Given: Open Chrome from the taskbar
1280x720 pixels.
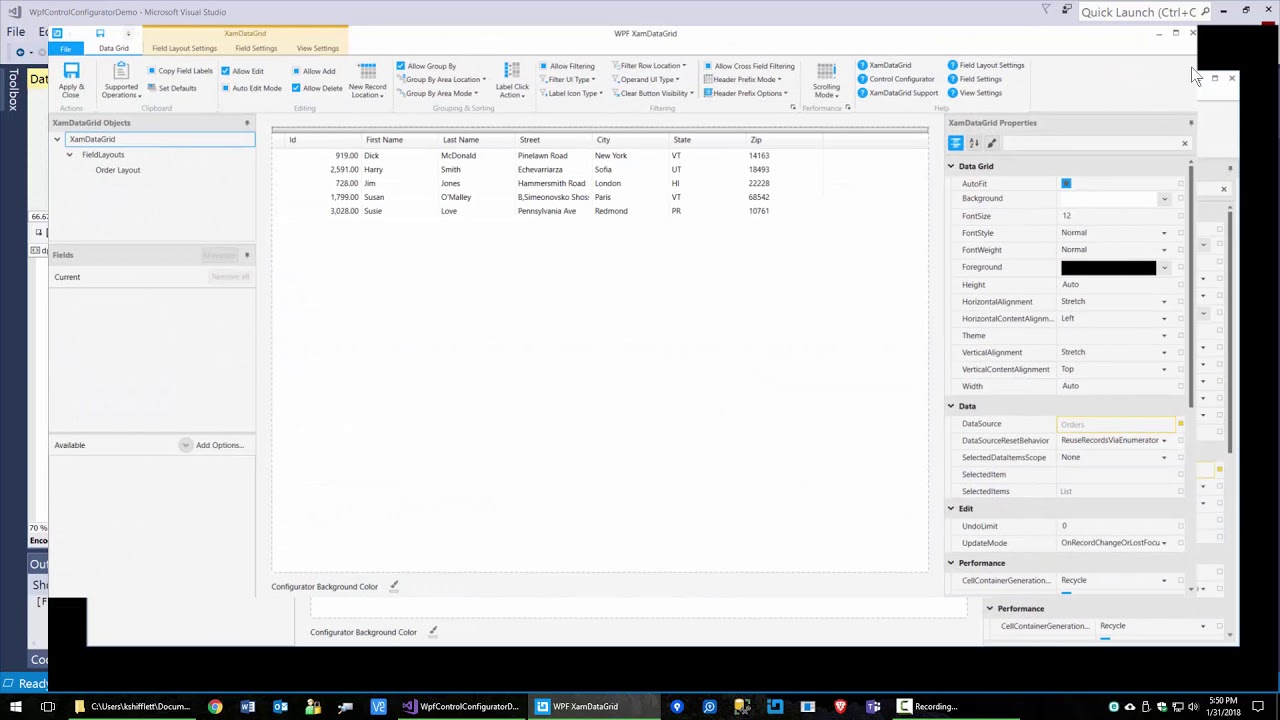Looking at the screenshot, I should pyautogui.click(x=215, y=707).
